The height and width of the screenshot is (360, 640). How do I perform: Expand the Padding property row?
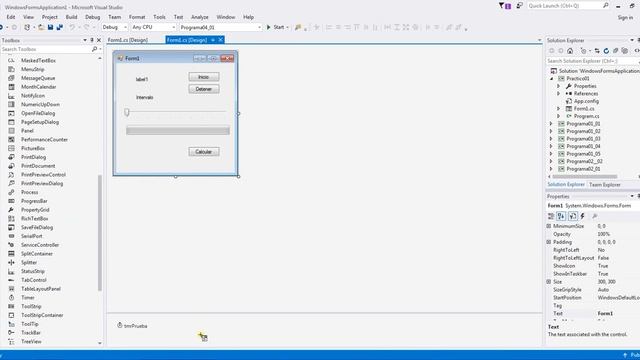(x=549, y=242)
